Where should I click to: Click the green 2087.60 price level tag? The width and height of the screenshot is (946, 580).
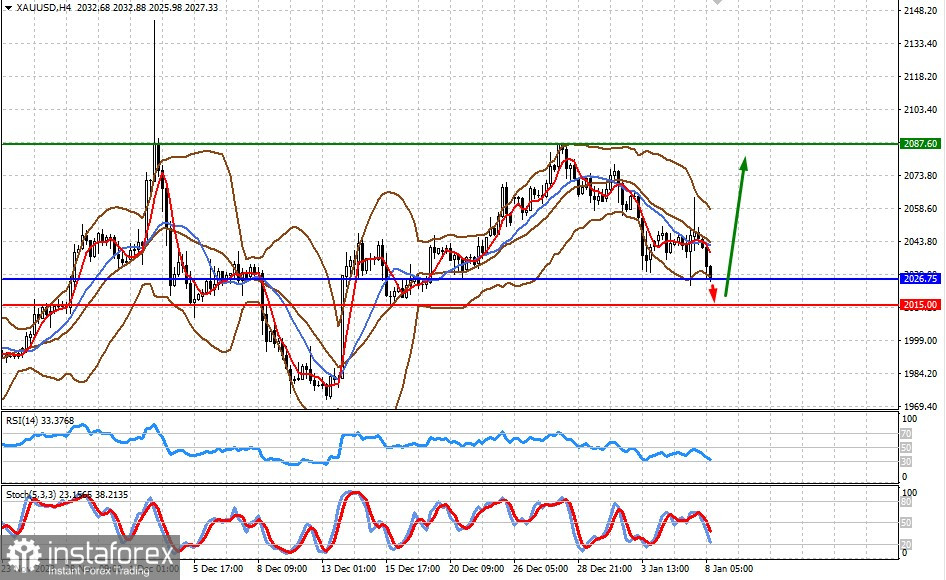pos(921,144)
